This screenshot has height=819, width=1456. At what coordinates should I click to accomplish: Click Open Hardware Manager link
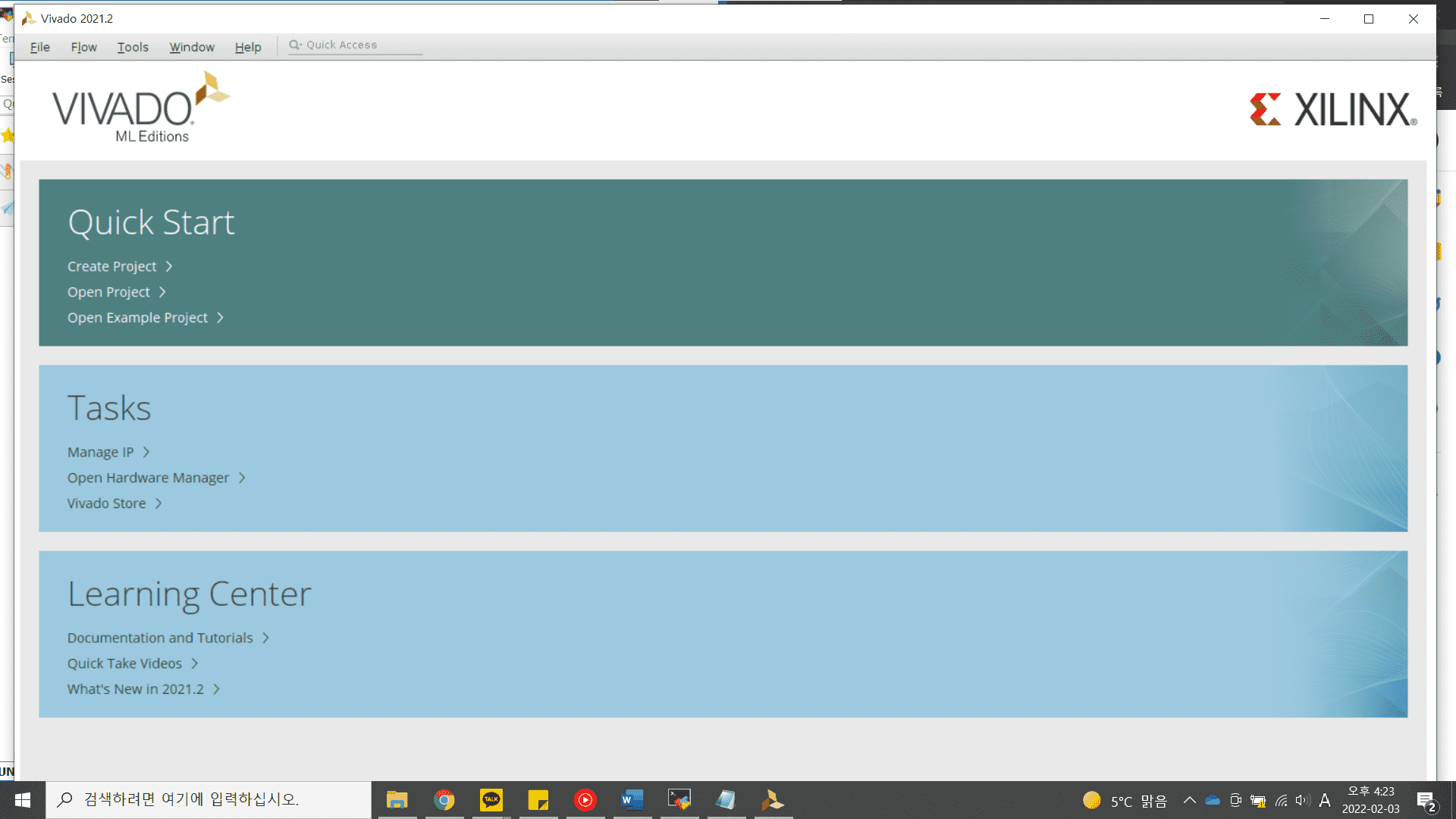point(148,478)
